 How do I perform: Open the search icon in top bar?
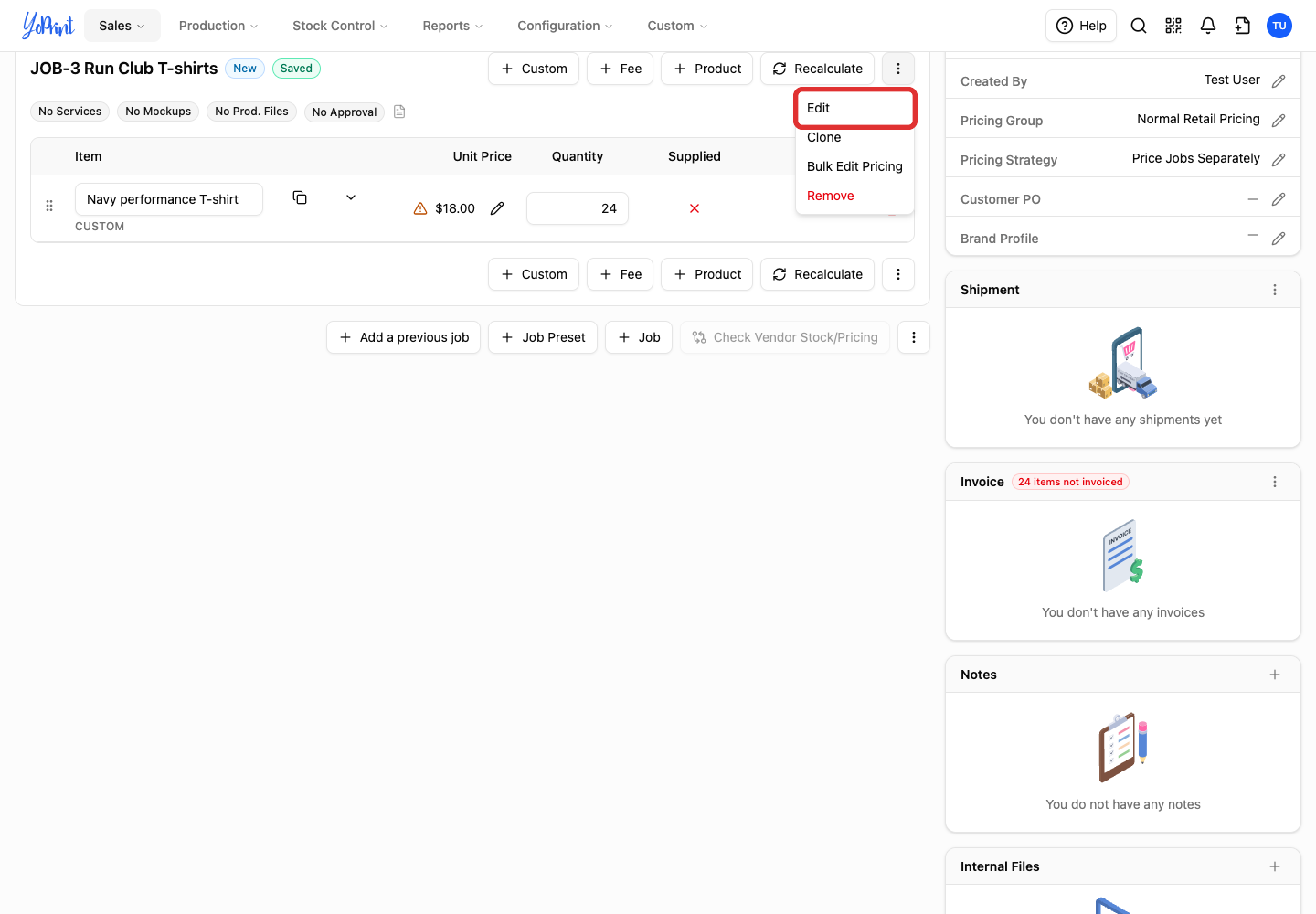click(x=1139, y=26)
